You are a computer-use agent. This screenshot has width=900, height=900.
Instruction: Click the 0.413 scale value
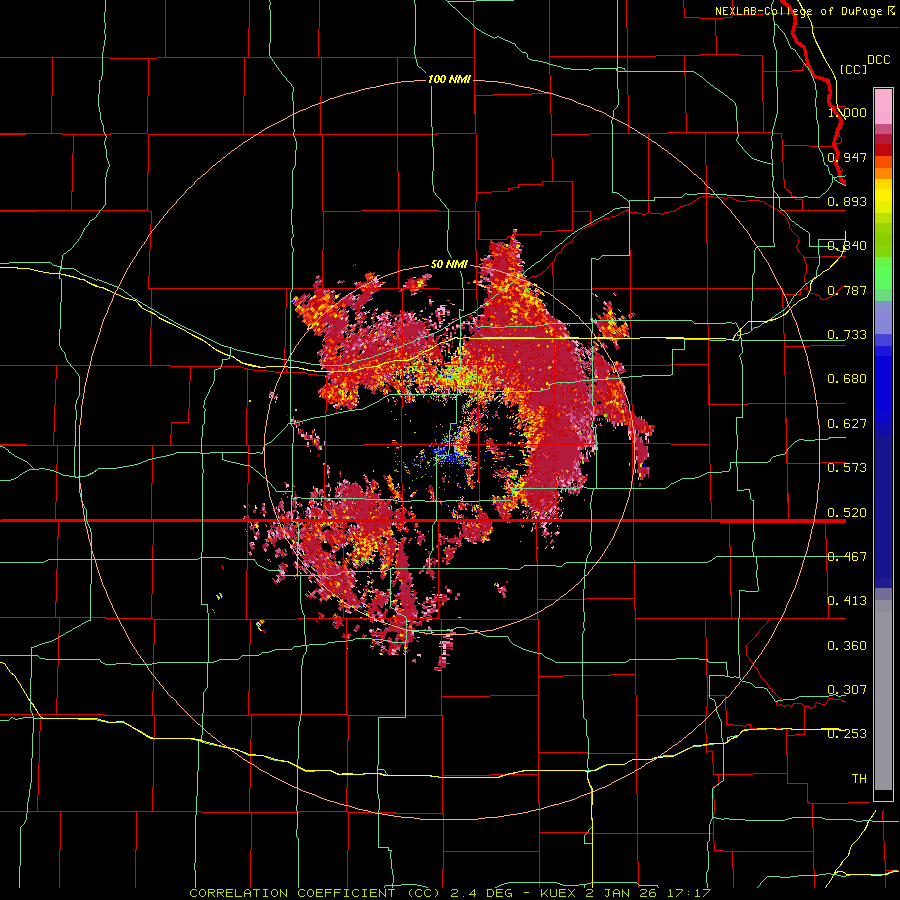point(847,601)
